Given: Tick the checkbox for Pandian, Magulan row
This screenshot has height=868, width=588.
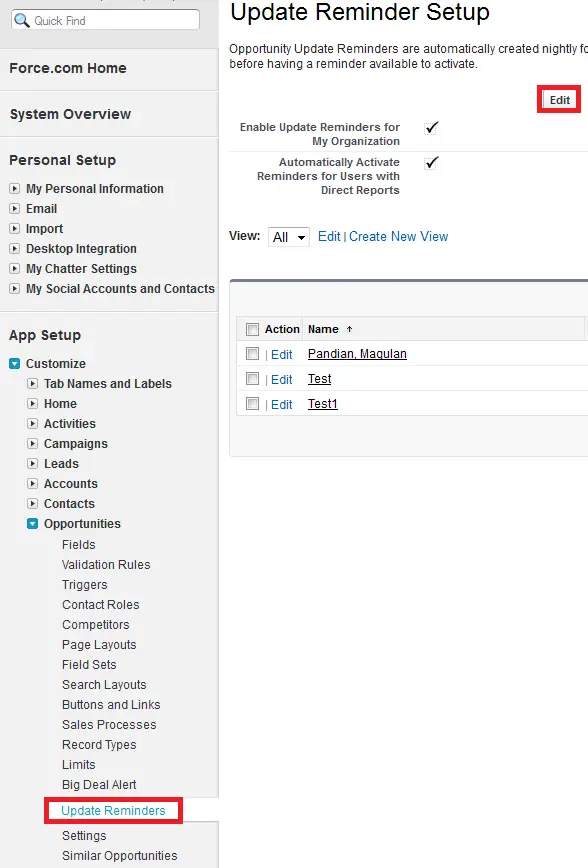Looking at the screenshot, I should click(252, 354).
